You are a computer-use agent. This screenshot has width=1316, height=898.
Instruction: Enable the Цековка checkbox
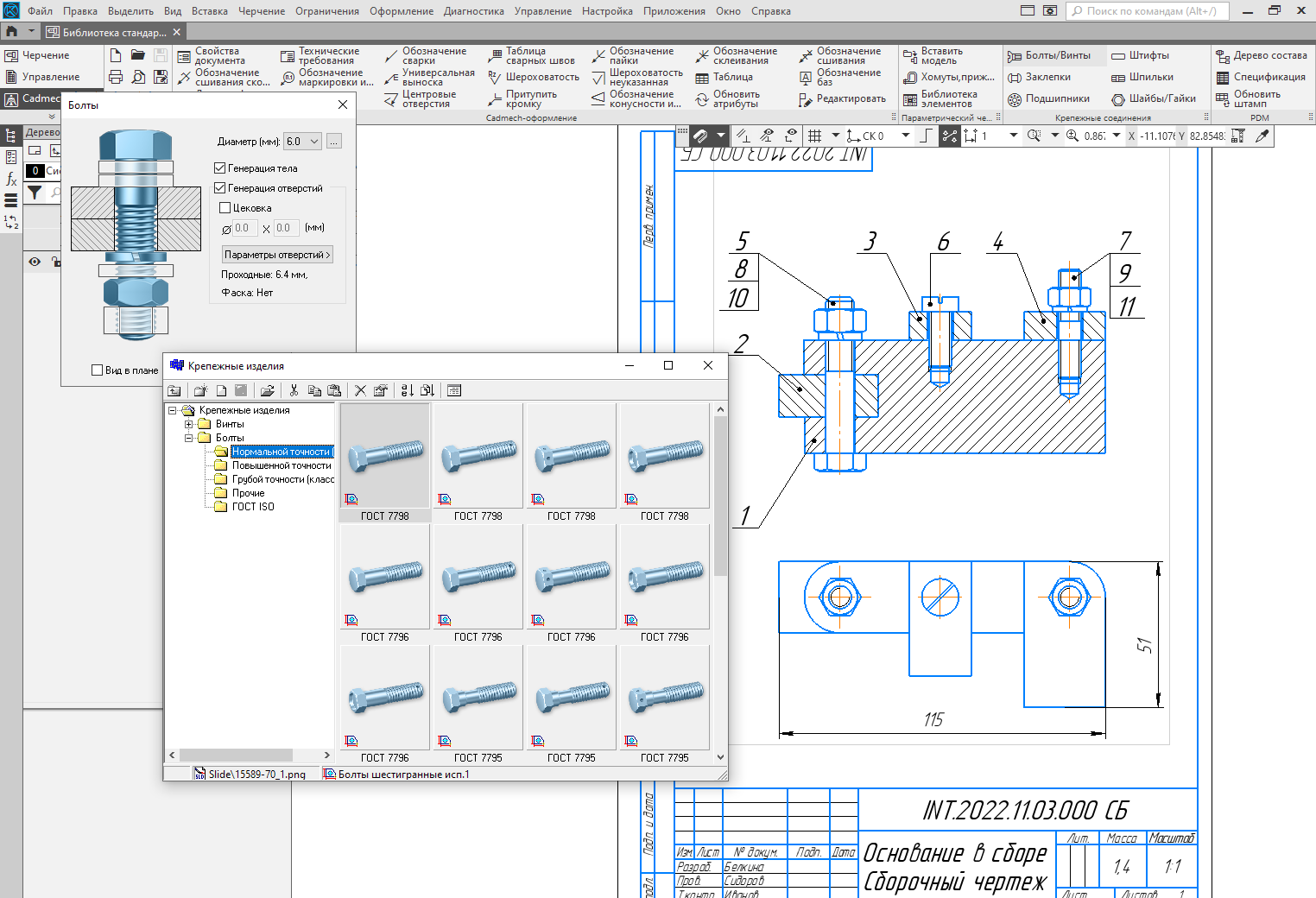point(225,208)
